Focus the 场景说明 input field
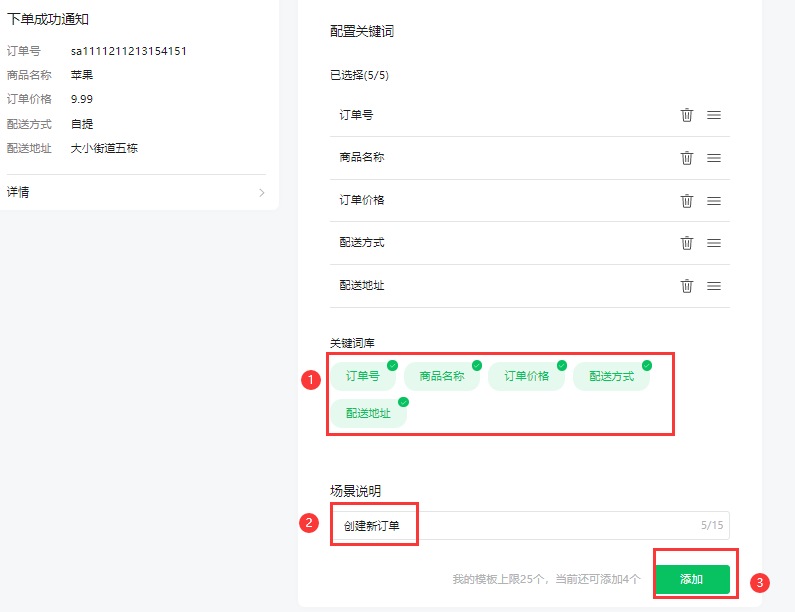This screenshot has height=612, width=795. 530,525
